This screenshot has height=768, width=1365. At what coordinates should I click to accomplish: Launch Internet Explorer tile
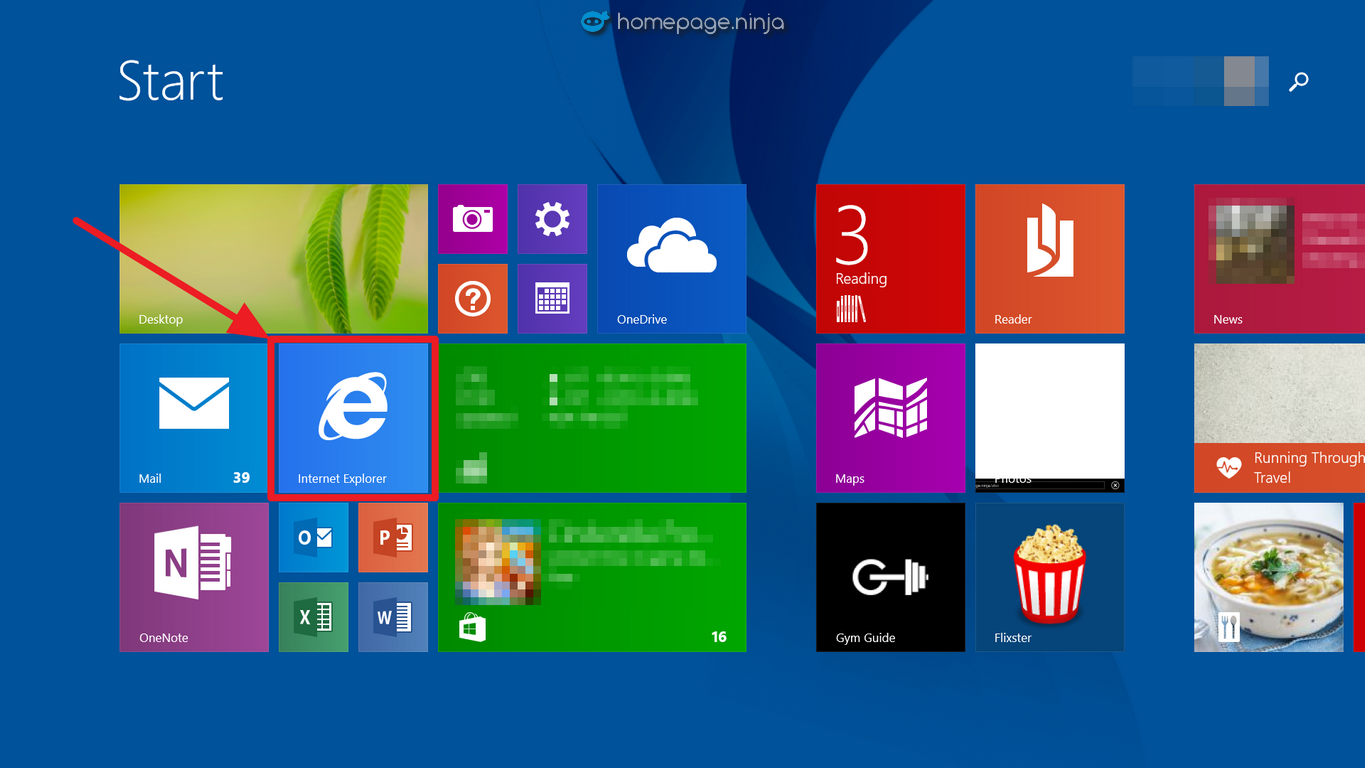[x=353, y=418]
